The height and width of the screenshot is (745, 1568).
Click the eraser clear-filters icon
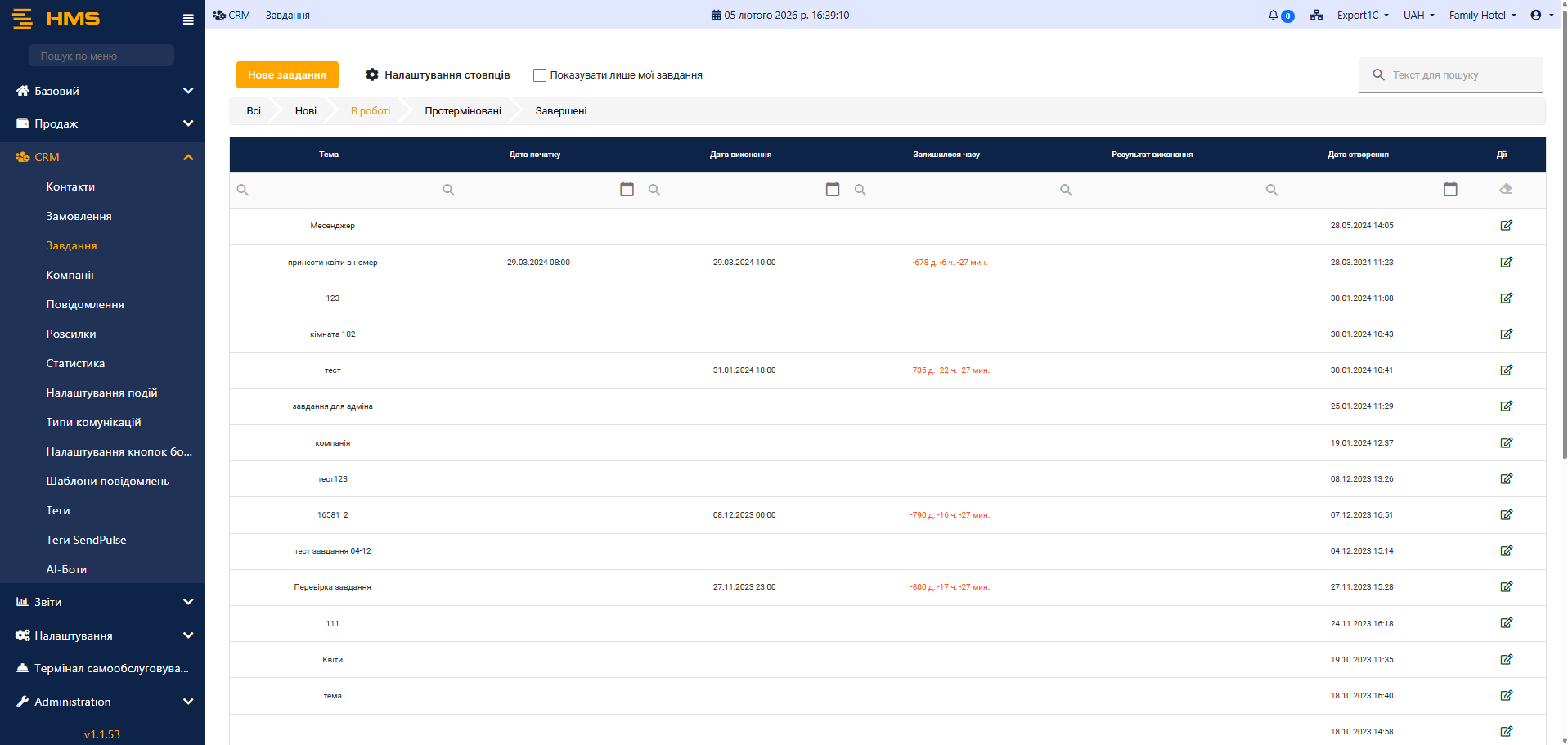coord(1505,190)
